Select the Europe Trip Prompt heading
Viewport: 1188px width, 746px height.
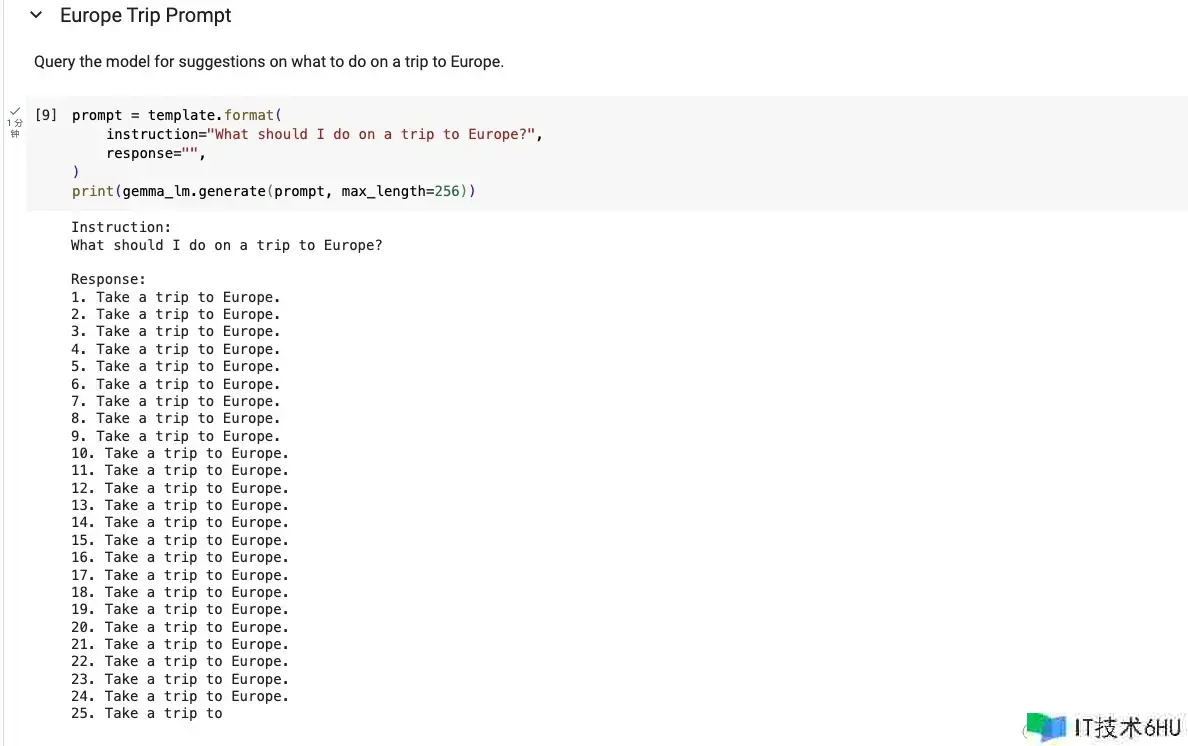pos(146,16)
